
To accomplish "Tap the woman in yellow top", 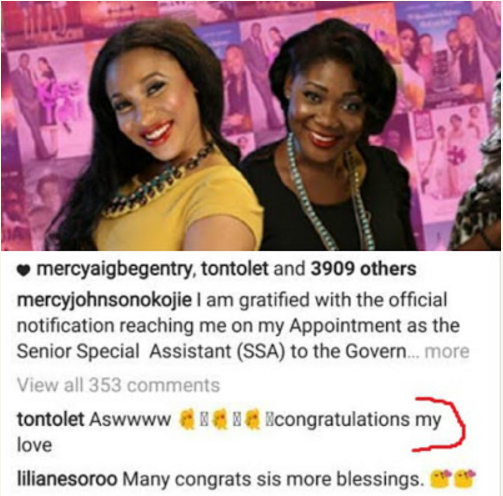I will coord(157,140).
